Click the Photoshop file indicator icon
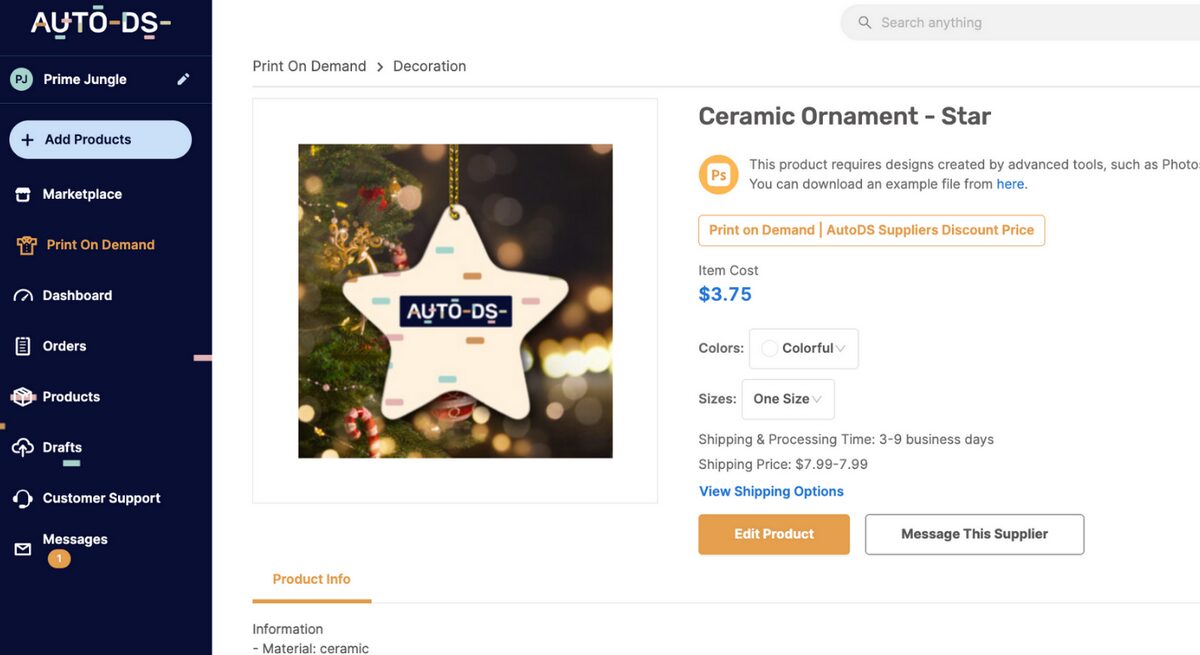This screenshot has height=655, width=1200. 718,174
